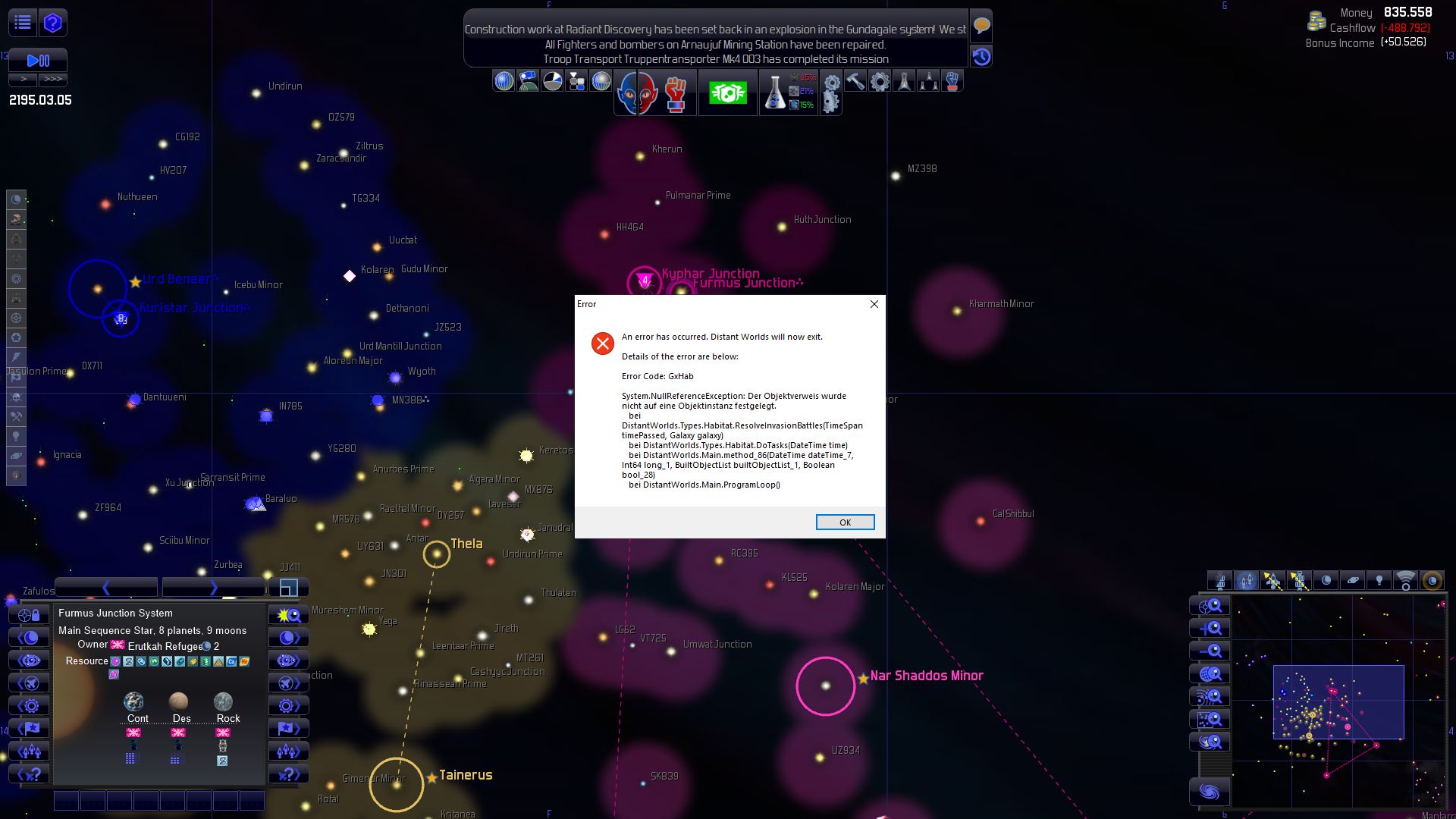Screen dimensions: 1456x819
Task: Toggle the fleets overlay on minimap toolbar
Action: click(x=1246, y=582)
